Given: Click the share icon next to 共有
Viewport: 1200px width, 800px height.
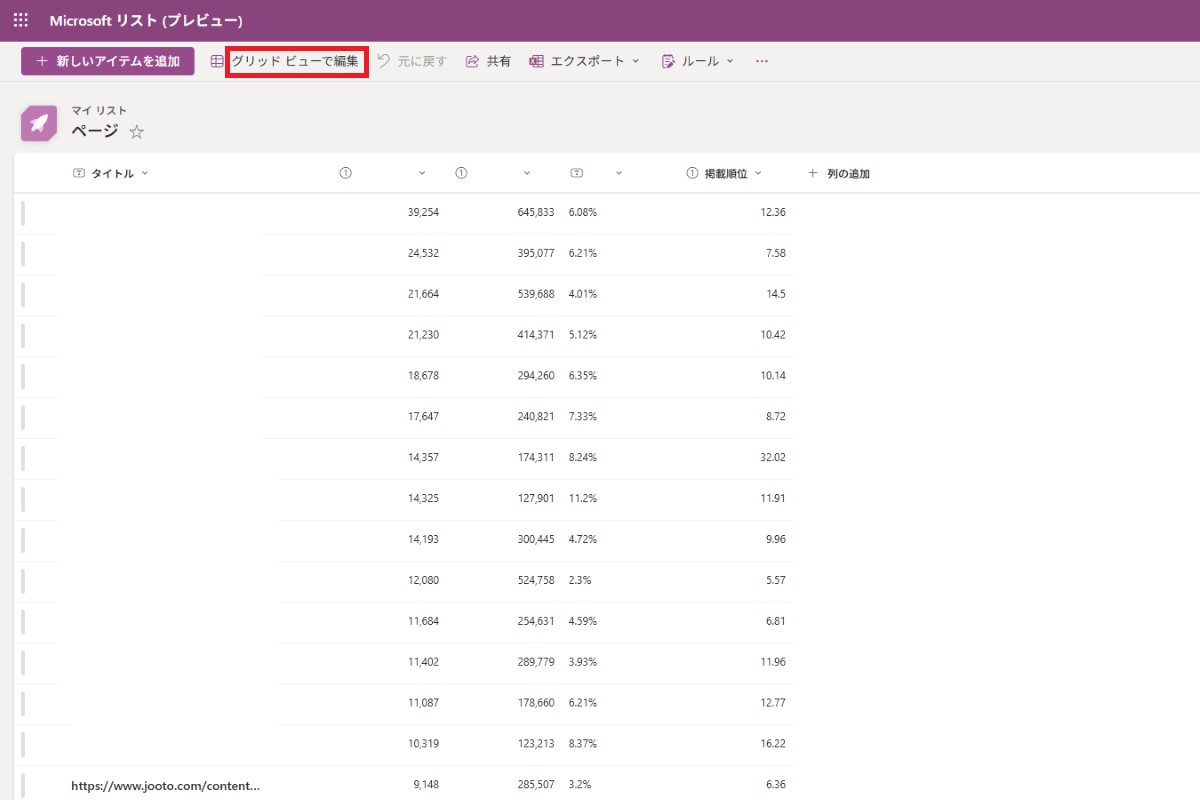Looking at the screenshot, I should click(472, 61).
